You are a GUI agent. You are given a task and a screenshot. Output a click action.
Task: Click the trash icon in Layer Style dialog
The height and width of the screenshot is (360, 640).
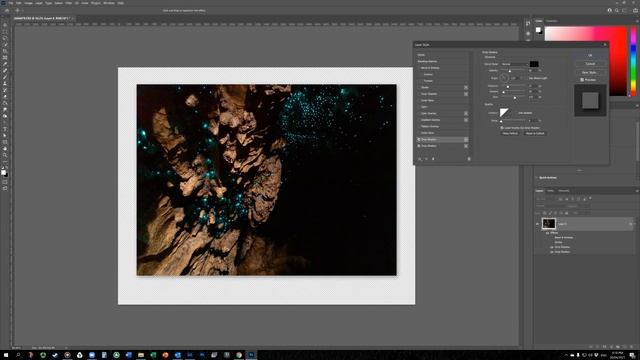coord(469,159)
